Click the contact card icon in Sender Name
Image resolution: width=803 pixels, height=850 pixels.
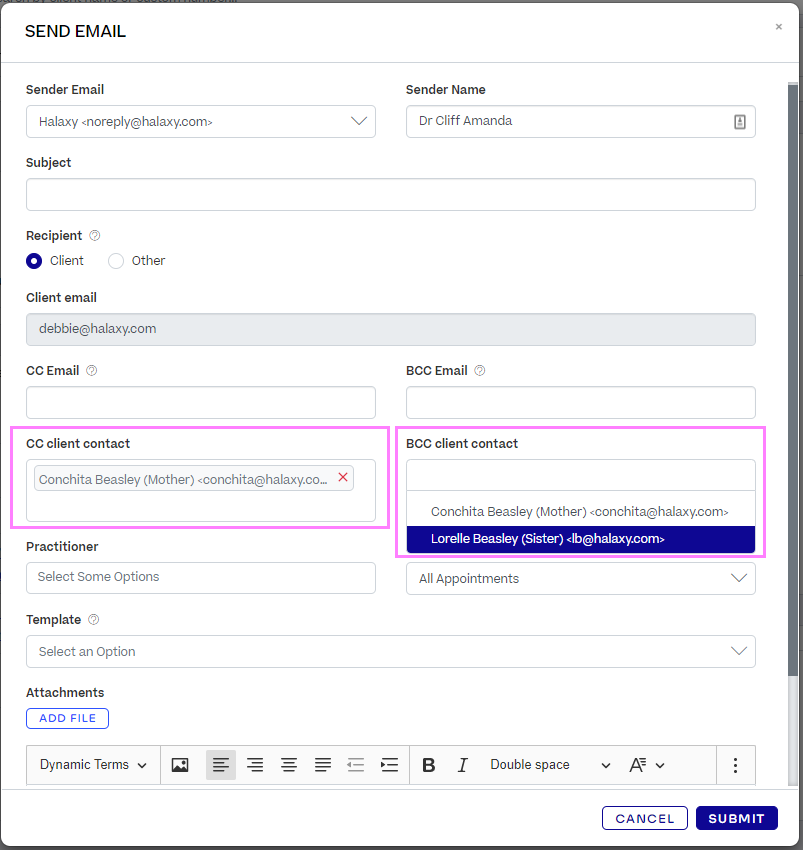click(x=740, y=122)
